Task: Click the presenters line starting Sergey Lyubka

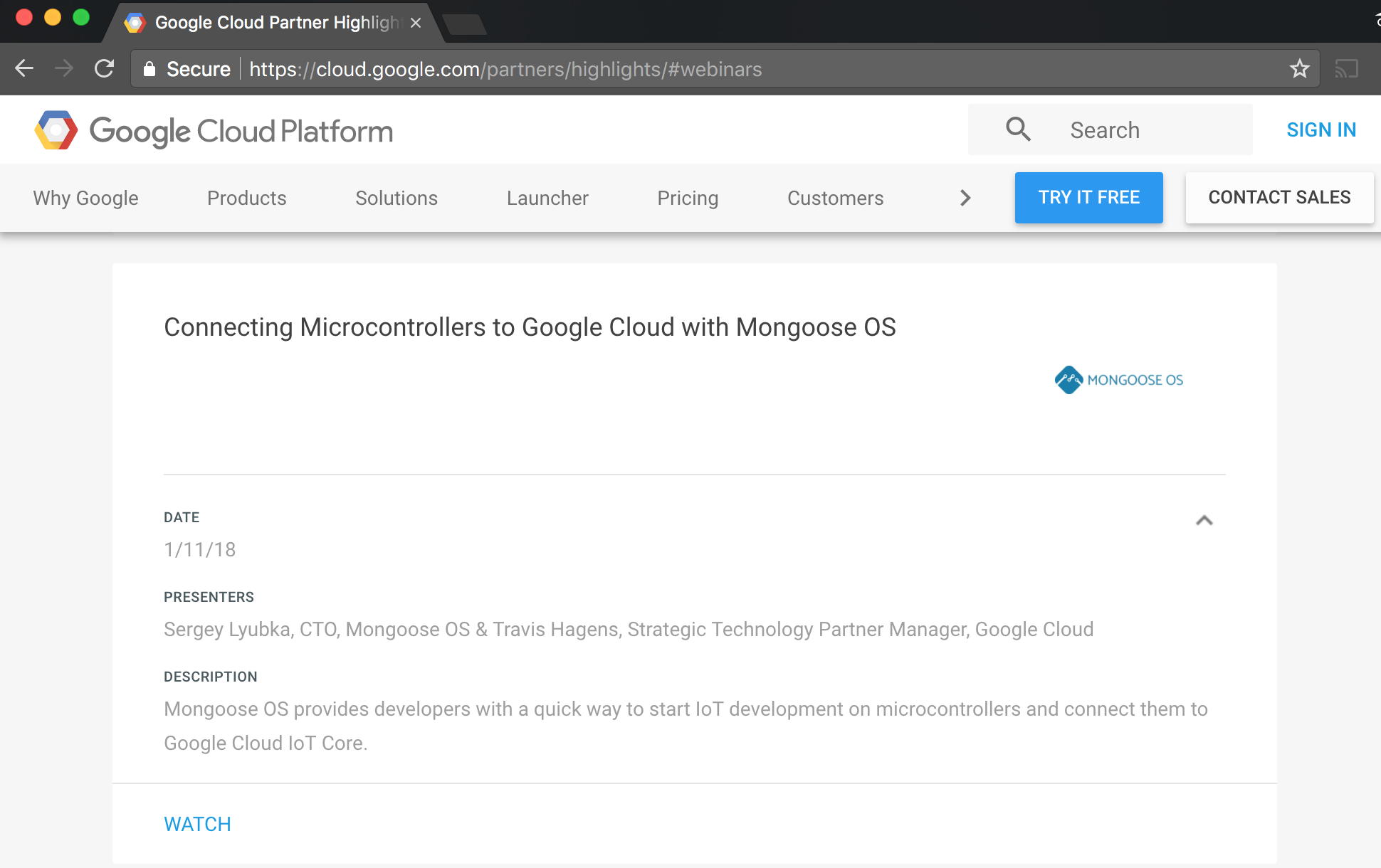Action: click(x=629, y=630)
